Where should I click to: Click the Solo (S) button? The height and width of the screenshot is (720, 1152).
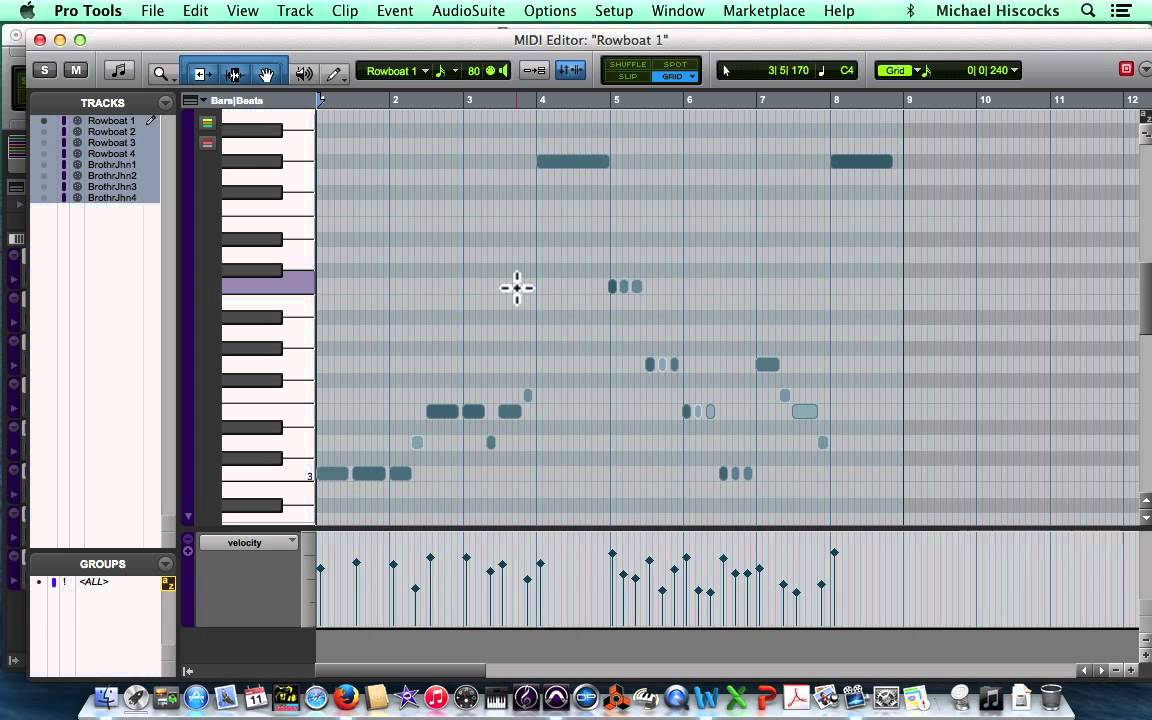pos(45,70)
